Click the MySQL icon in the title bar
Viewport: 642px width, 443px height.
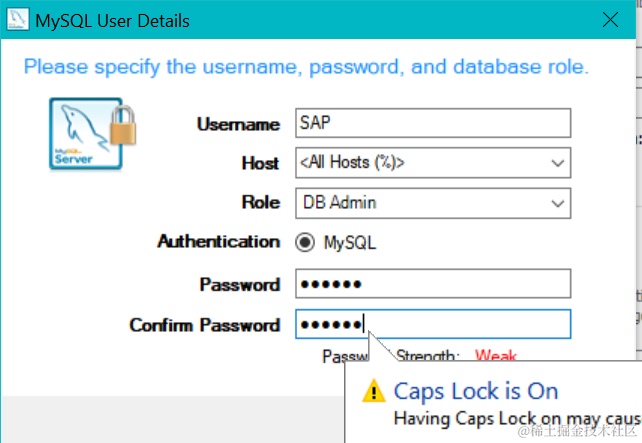pyautogui.click(x=18, y=19)
